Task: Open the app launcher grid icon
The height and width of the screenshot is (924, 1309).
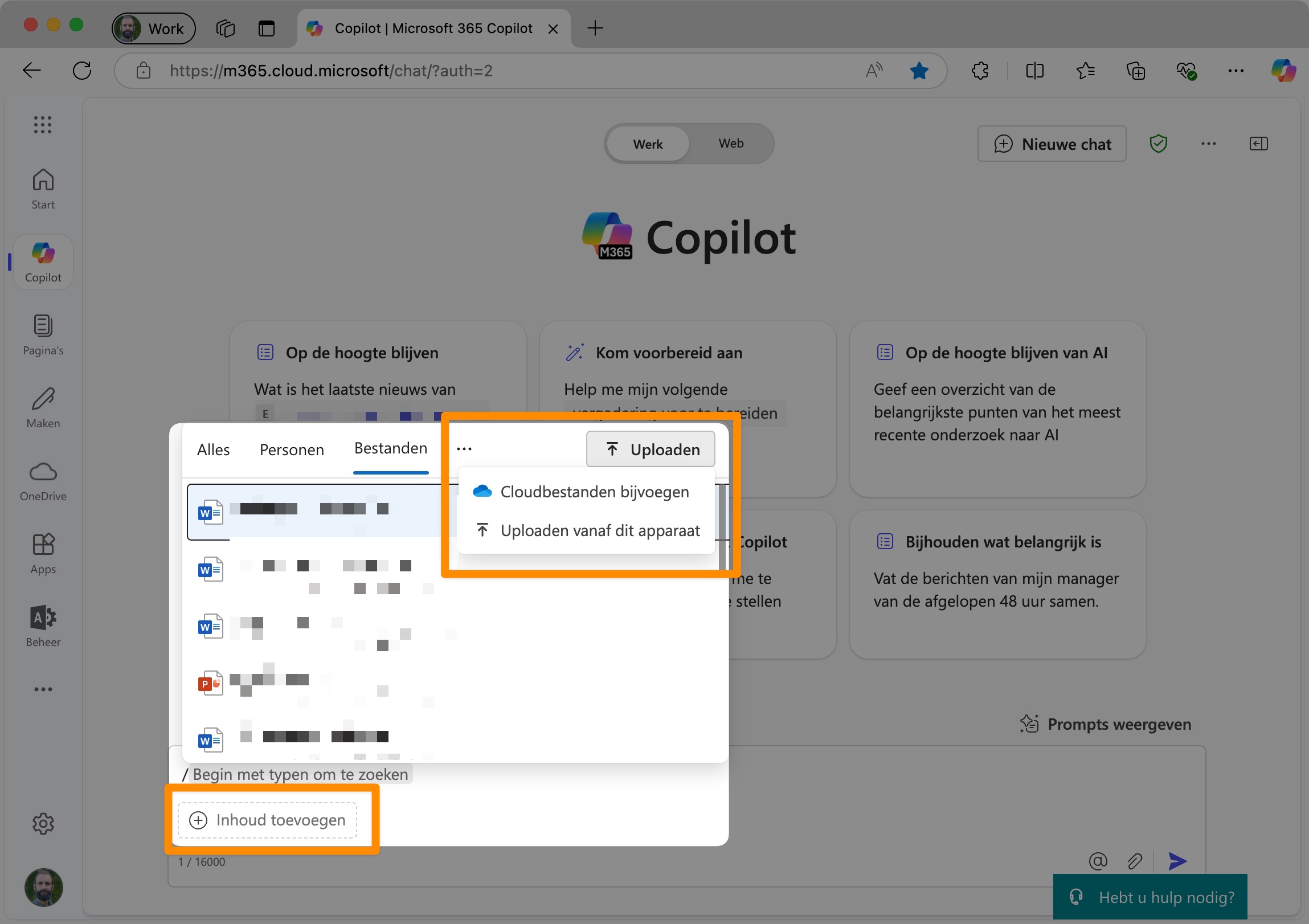Action: tap(43, 124)
